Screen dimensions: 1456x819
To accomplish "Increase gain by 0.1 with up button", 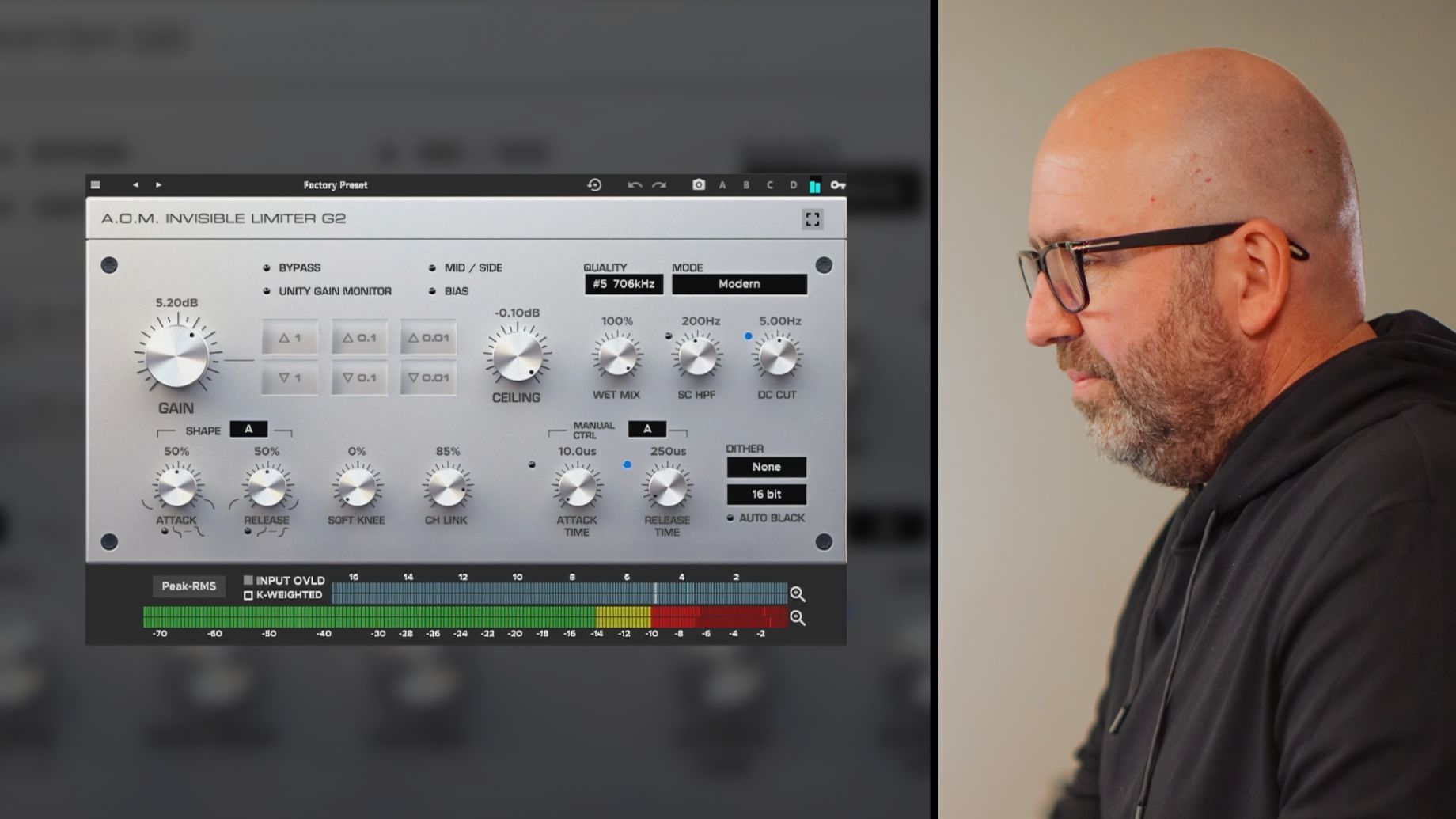I will point(359,338).
